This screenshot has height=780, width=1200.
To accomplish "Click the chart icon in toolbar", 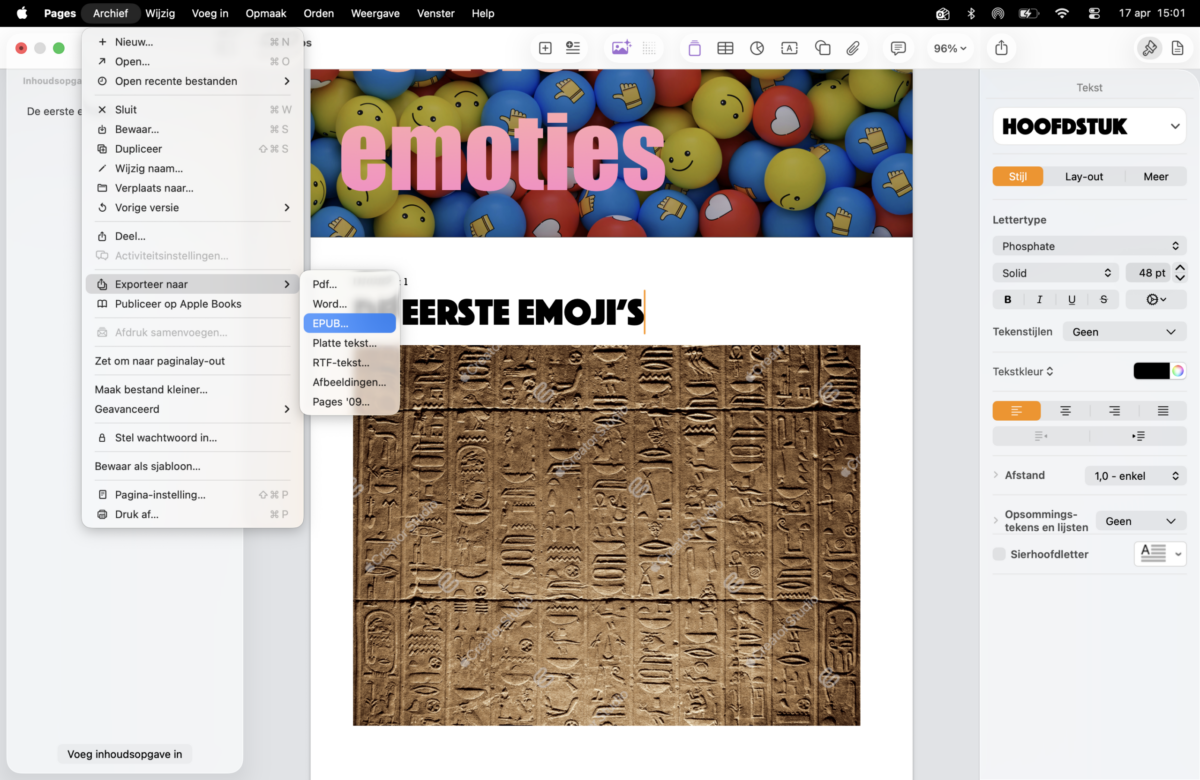I will point(757,48).
